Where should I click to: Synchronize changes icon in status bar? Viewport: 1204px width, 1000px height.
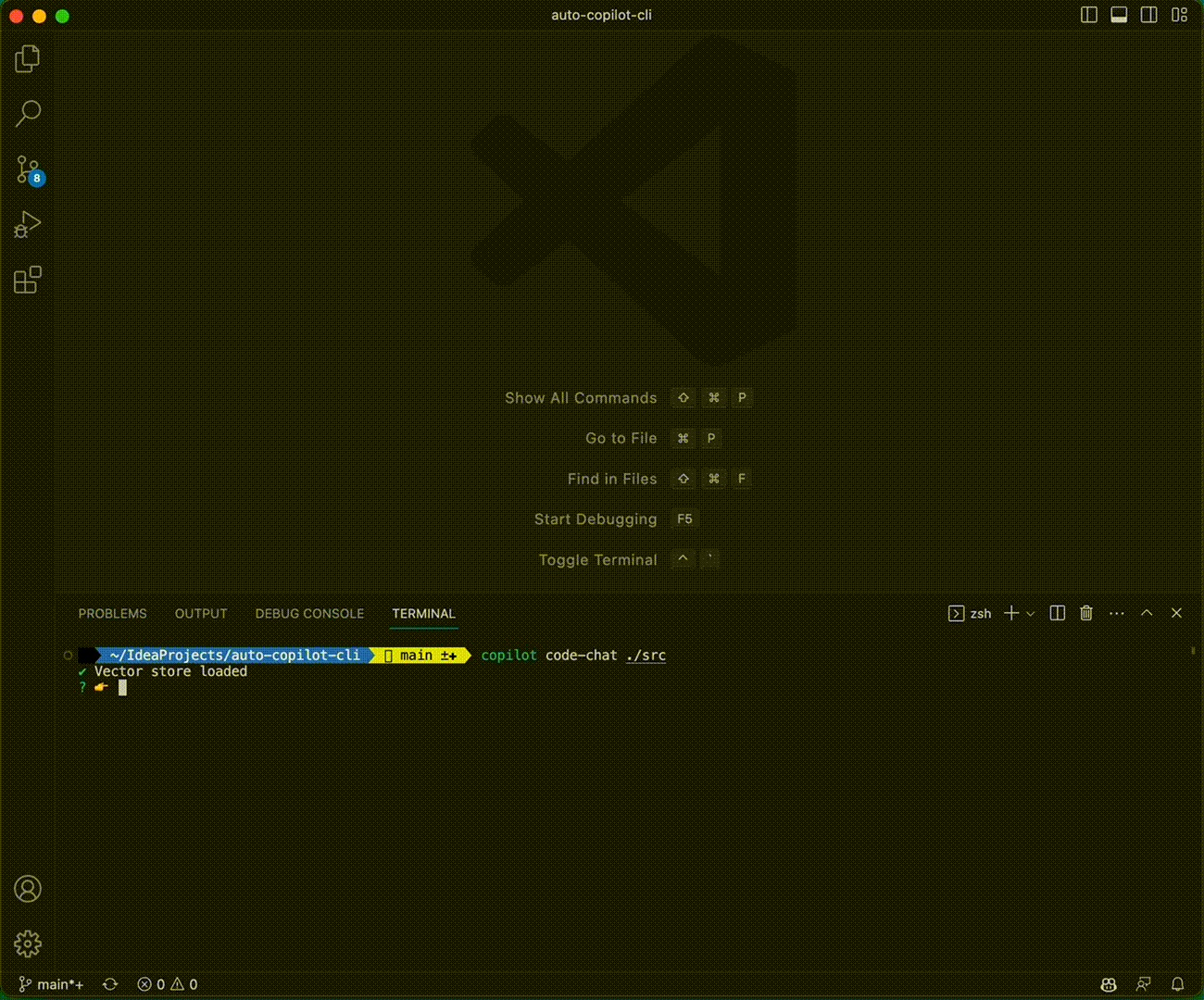tap(110, 984)
